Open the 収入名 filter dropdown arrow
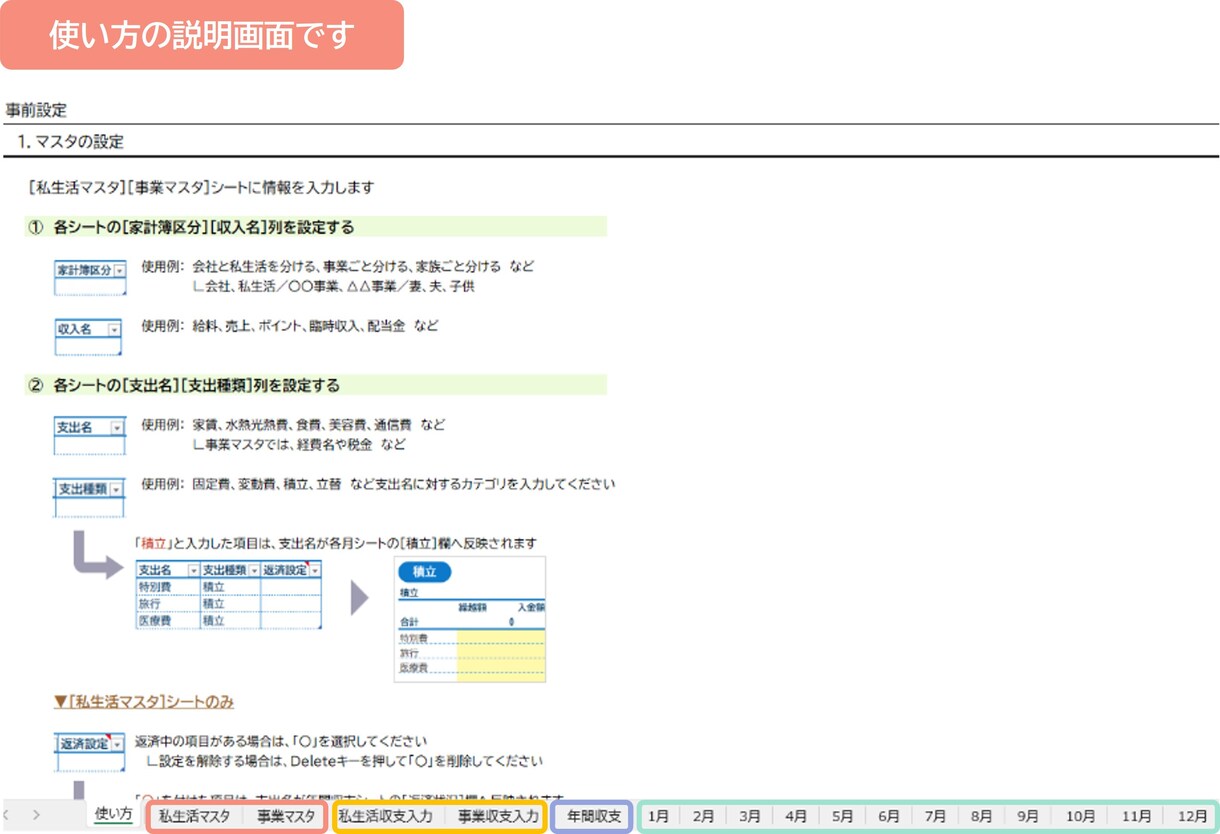 click(x=113, y=329)
